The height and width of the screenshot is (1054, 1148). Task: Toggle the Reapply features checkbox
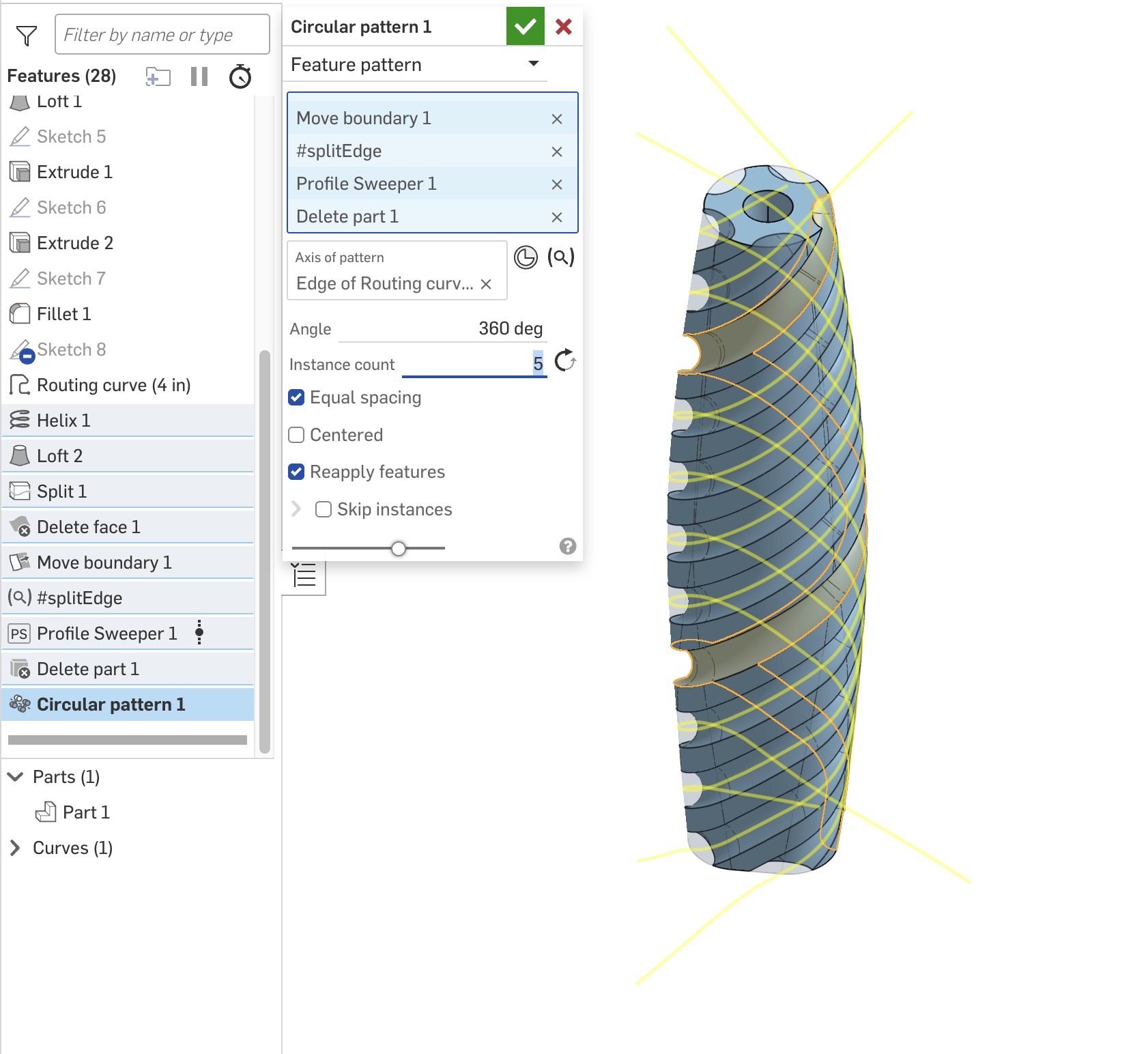click(296, 472)
